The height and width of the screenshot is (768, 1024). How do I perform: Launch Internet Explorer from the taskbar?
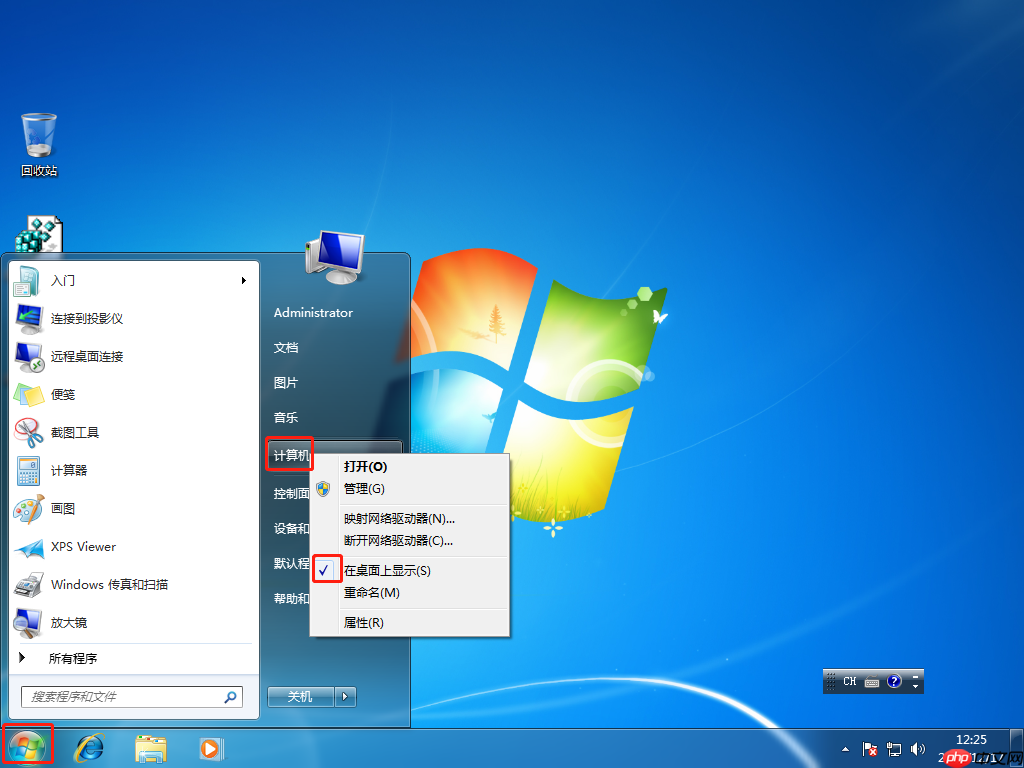(x=90, y=748)
